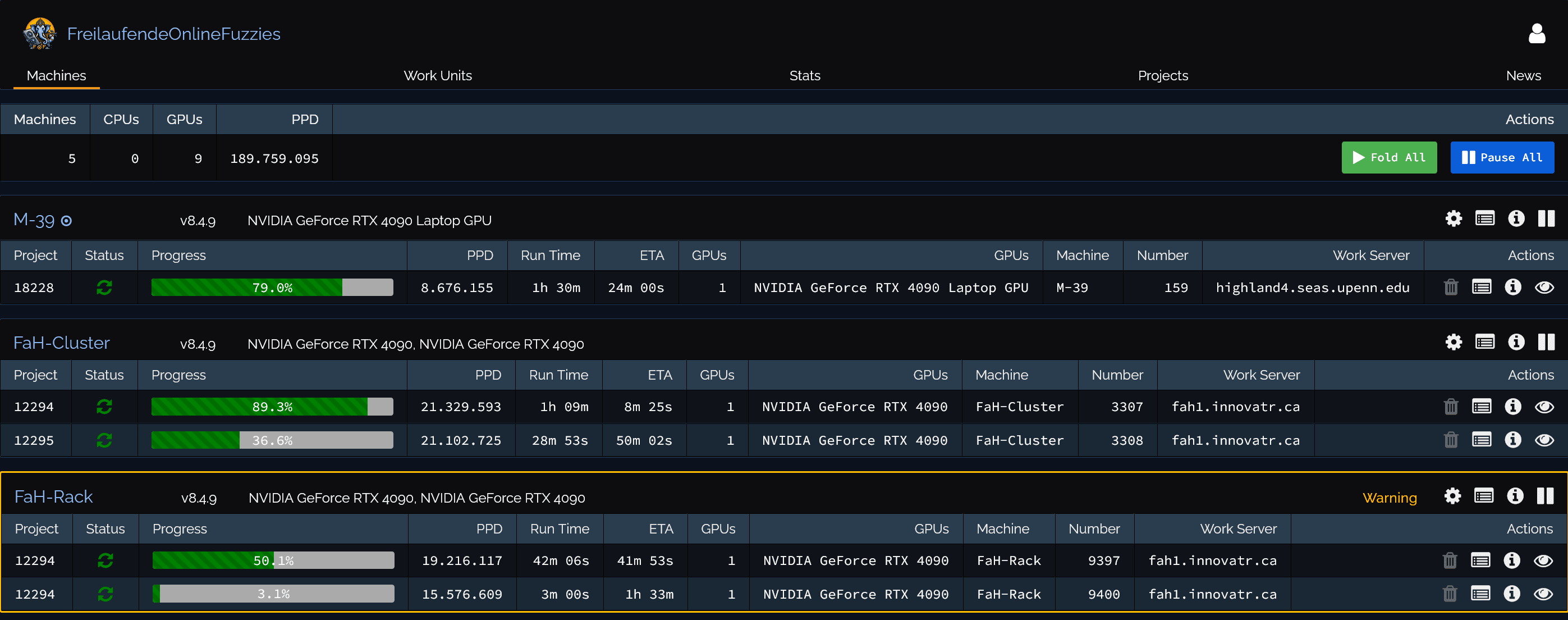Viewport: 1568px width, 620px height.
Task: Pause folding on FaH-Rack machine
Action: tap(1545, 496)
